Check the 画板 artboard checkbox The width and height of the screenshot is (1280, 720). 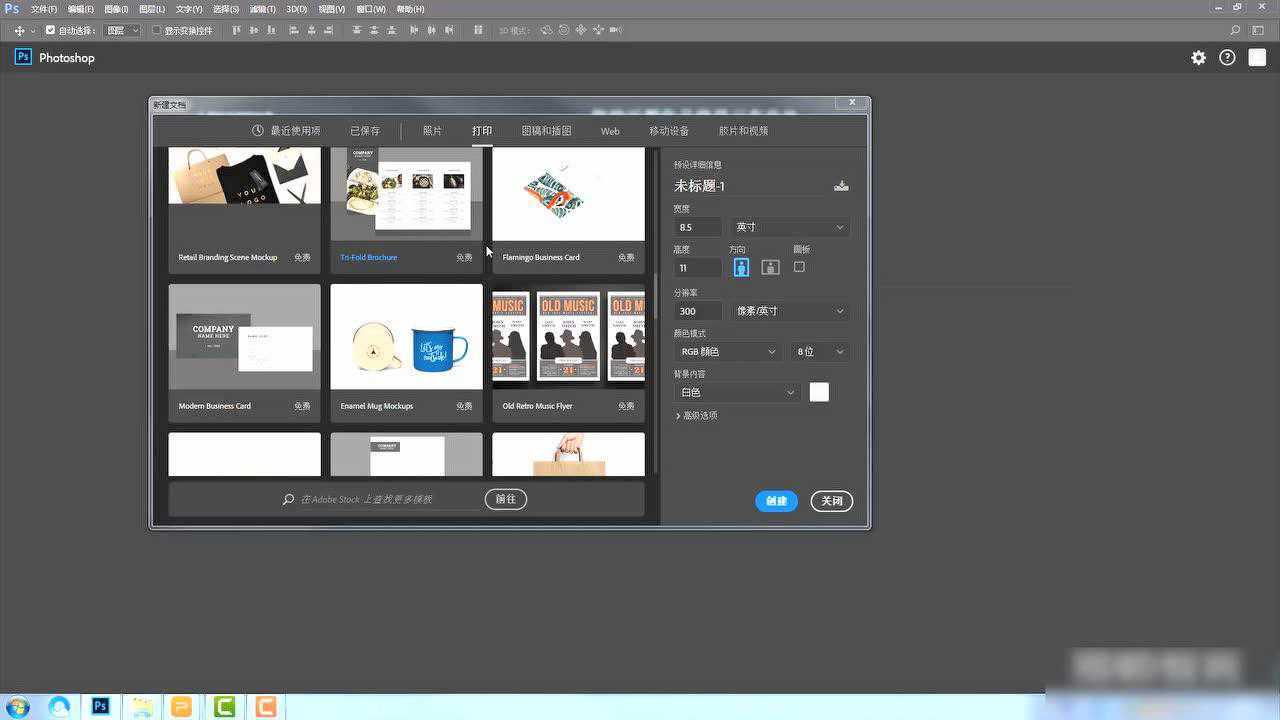[x=799, y=267]
